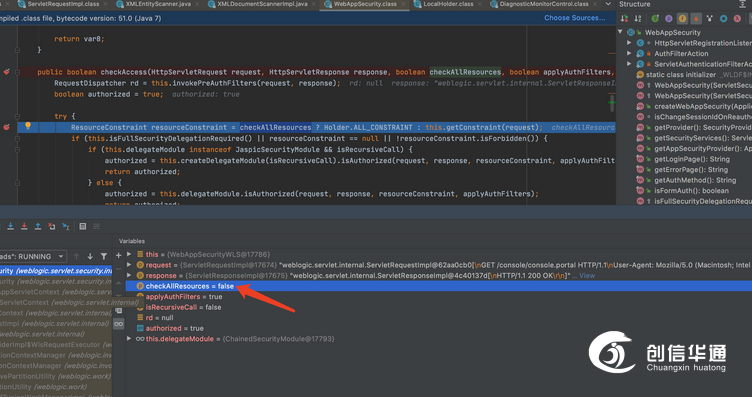Toggle Show Properties purple P filter

(669, 19)
